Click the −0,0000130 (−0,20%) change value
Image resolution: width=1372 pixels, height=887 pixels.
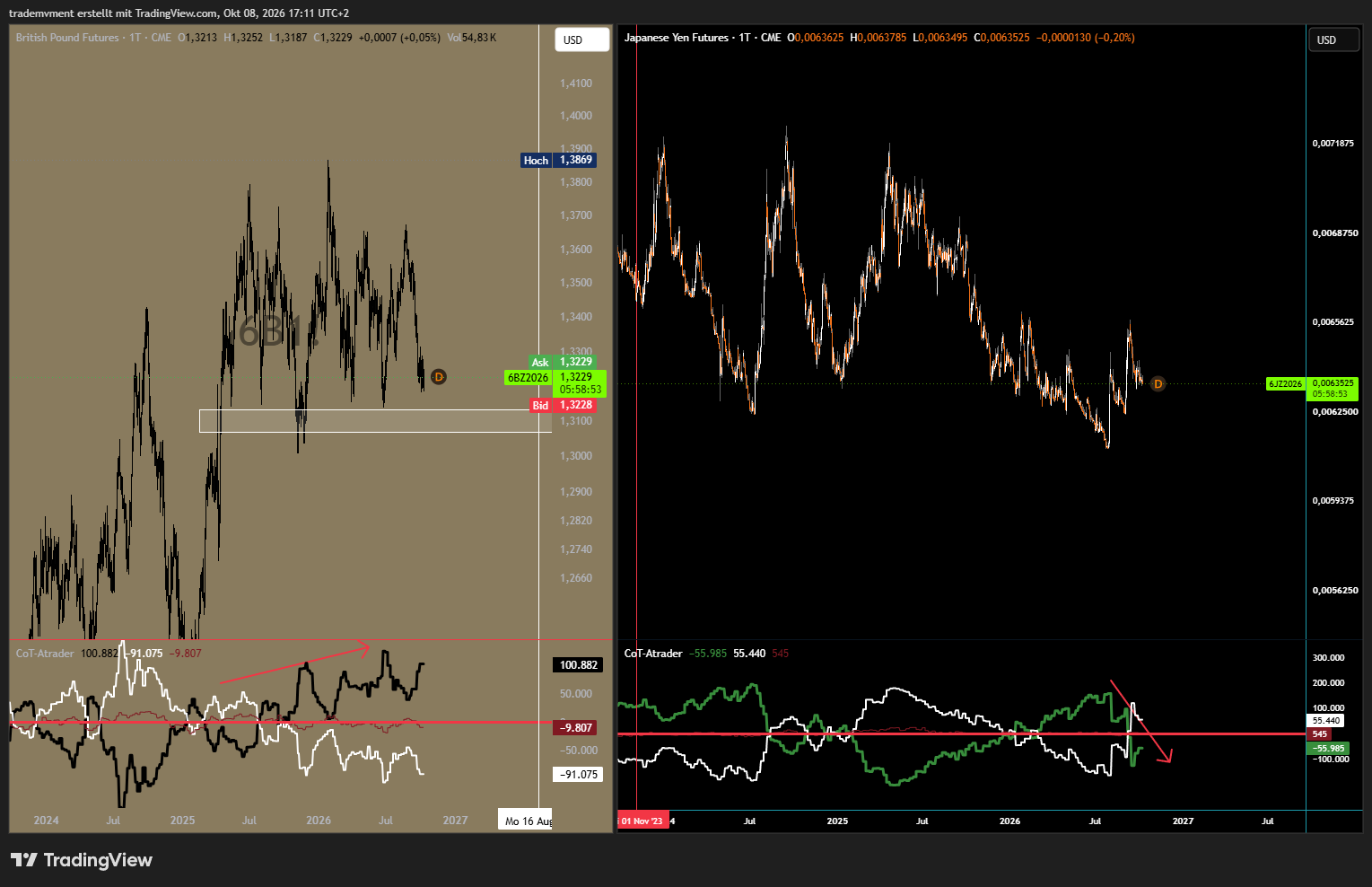tap(1085, 38)
